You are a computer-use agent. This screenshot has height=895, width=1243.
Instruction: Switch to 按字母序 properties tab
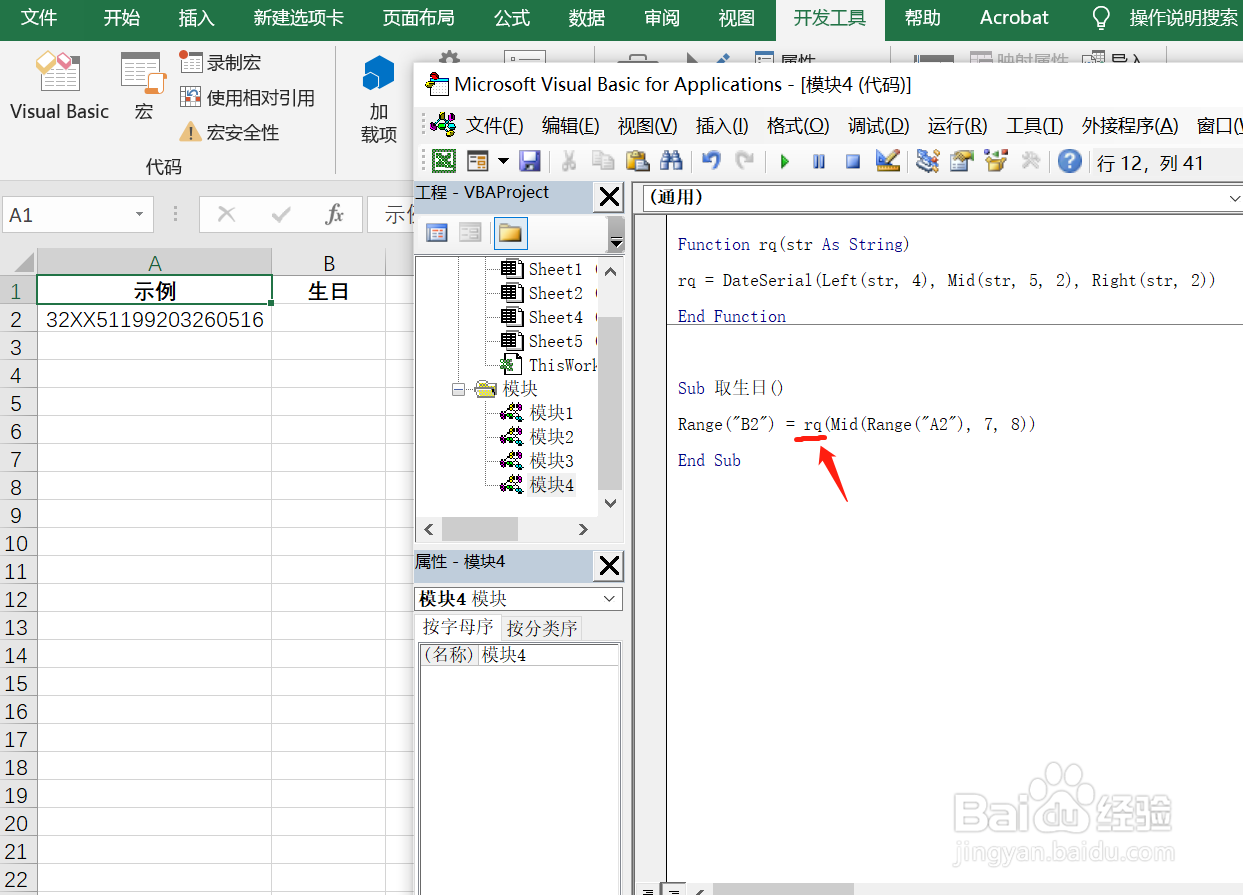click(458, 627)
